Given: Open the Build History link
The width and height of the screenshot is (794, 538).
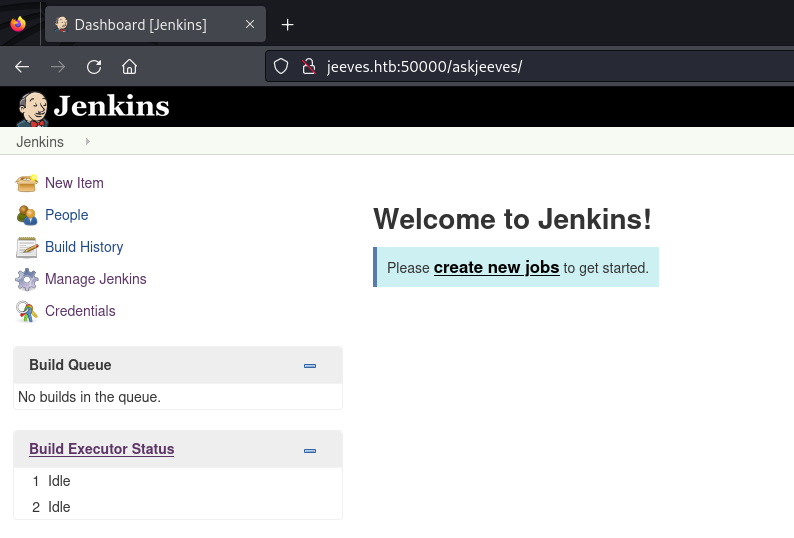Looking at the screenshot, I should [x=84, y=247].
